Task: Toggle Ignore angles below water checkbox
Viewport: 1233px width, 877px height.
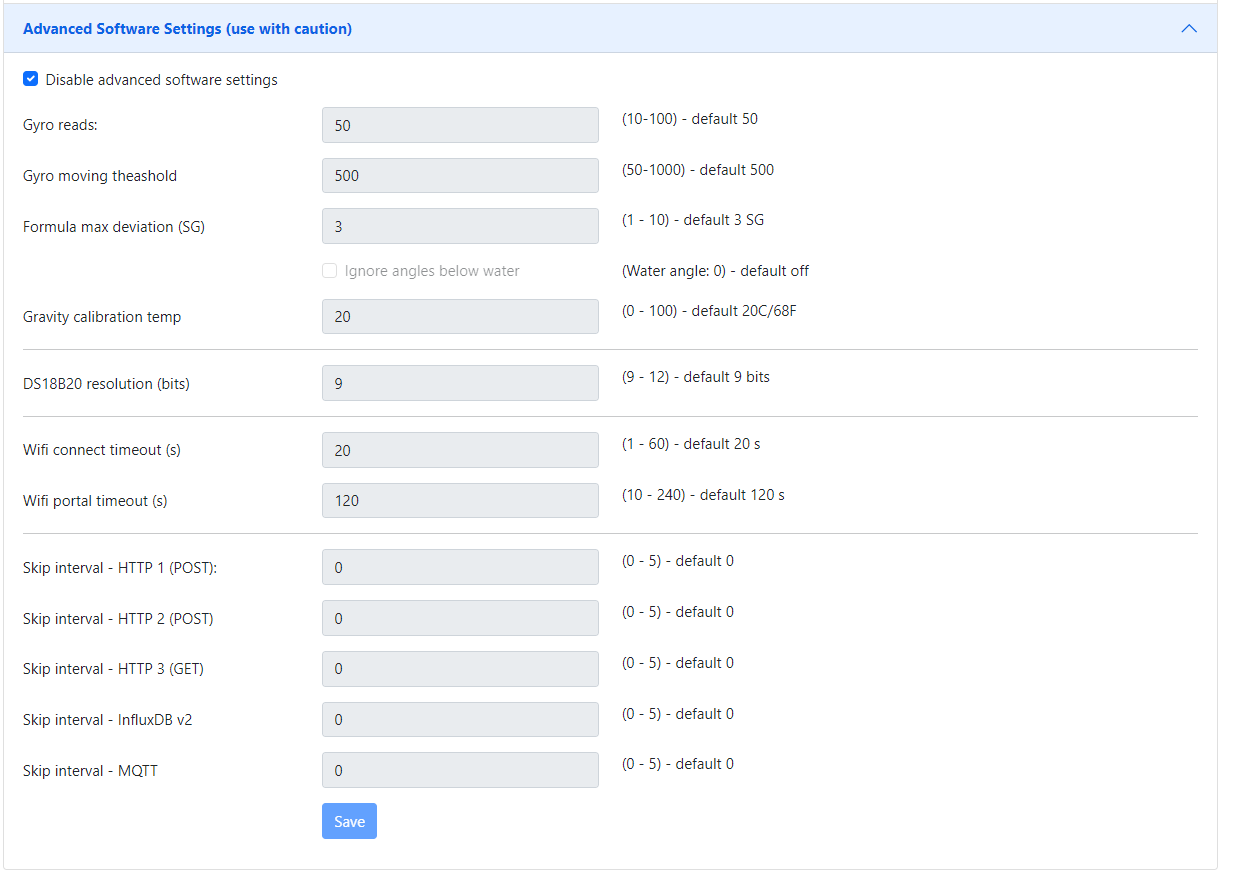Action: 329,270
